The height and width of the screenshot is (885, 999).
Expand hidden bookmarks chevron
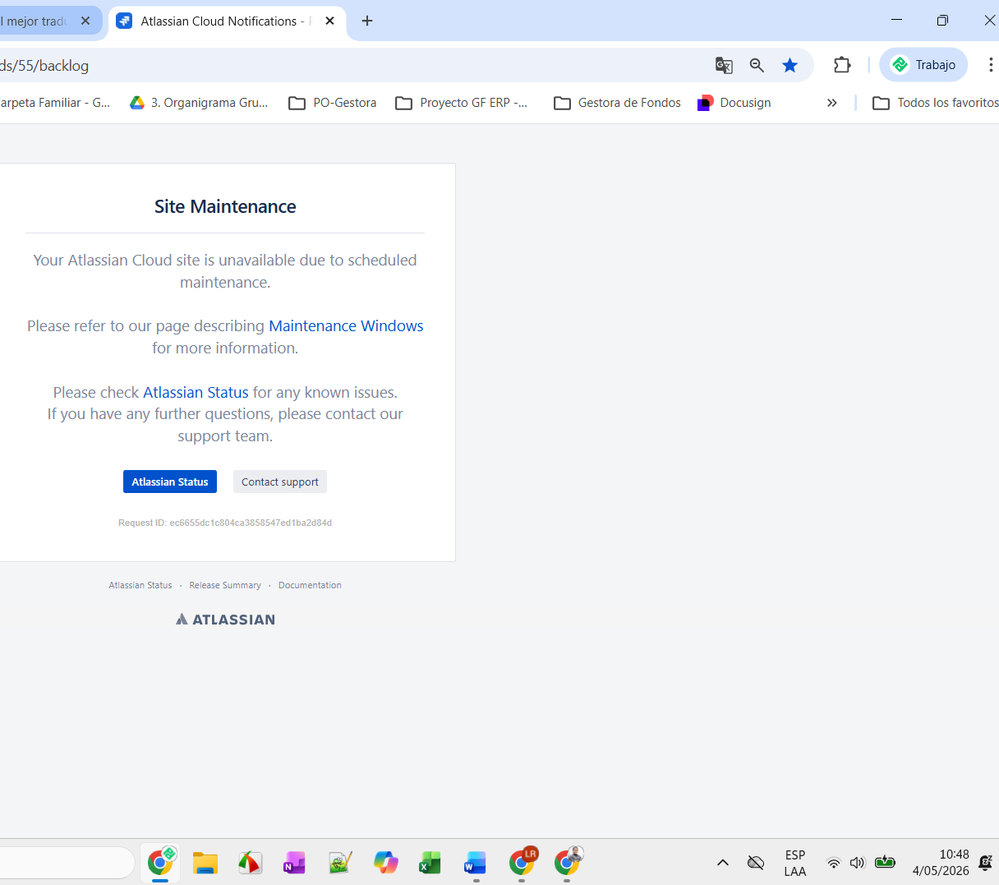(x=831, y=103)
